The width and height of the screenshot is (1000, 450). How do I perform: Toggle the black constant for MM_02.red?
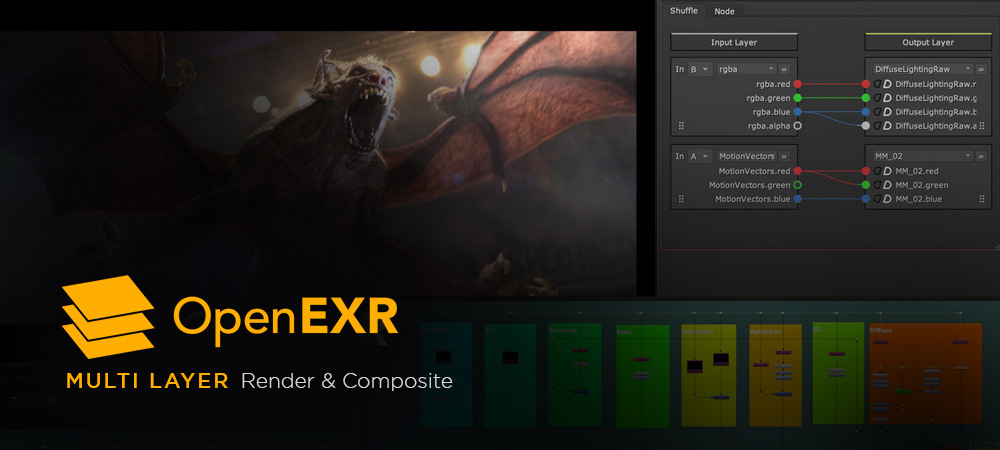(878, 171)
